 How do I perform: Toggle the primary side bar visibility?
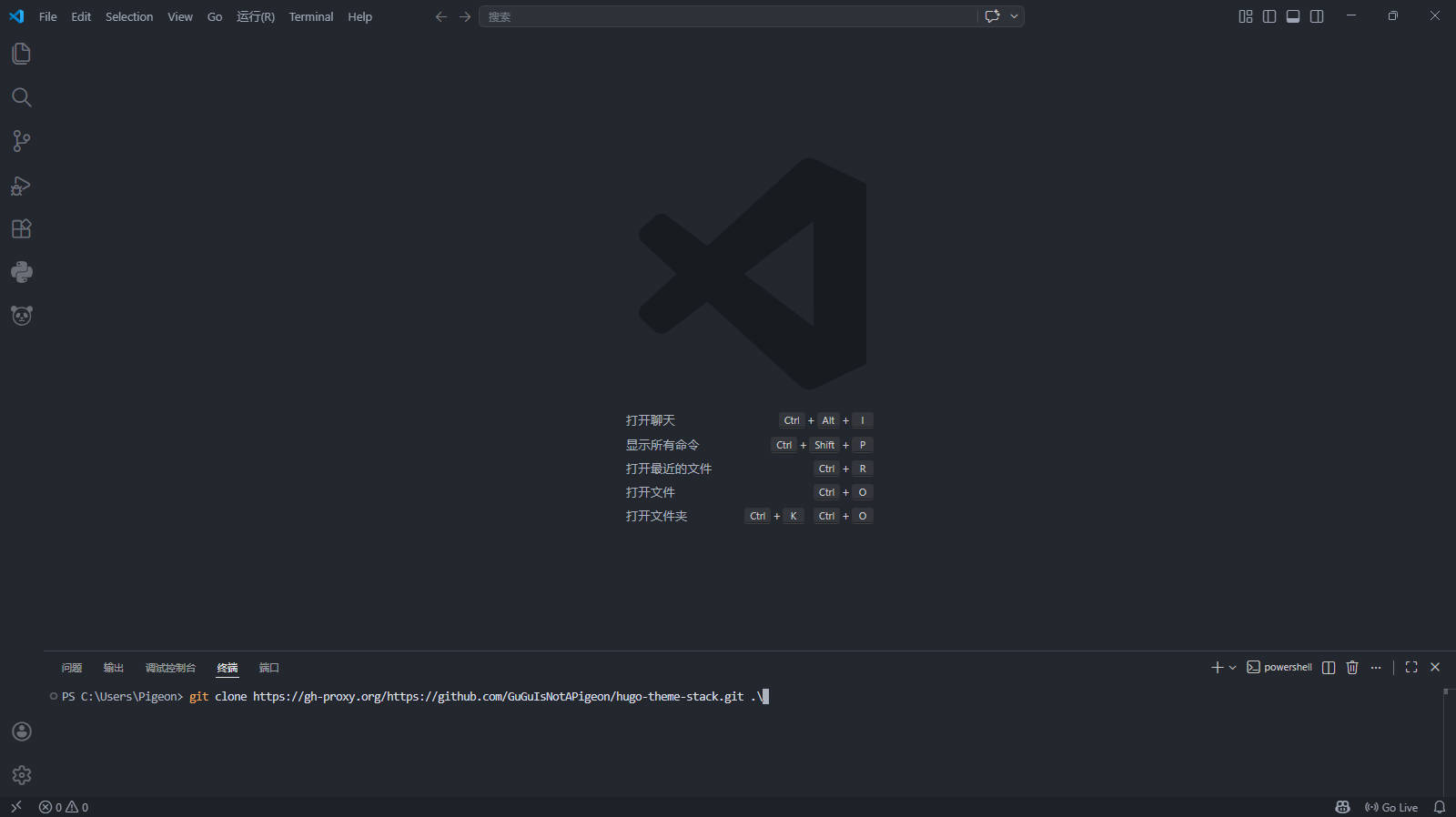pos(1269,16)
